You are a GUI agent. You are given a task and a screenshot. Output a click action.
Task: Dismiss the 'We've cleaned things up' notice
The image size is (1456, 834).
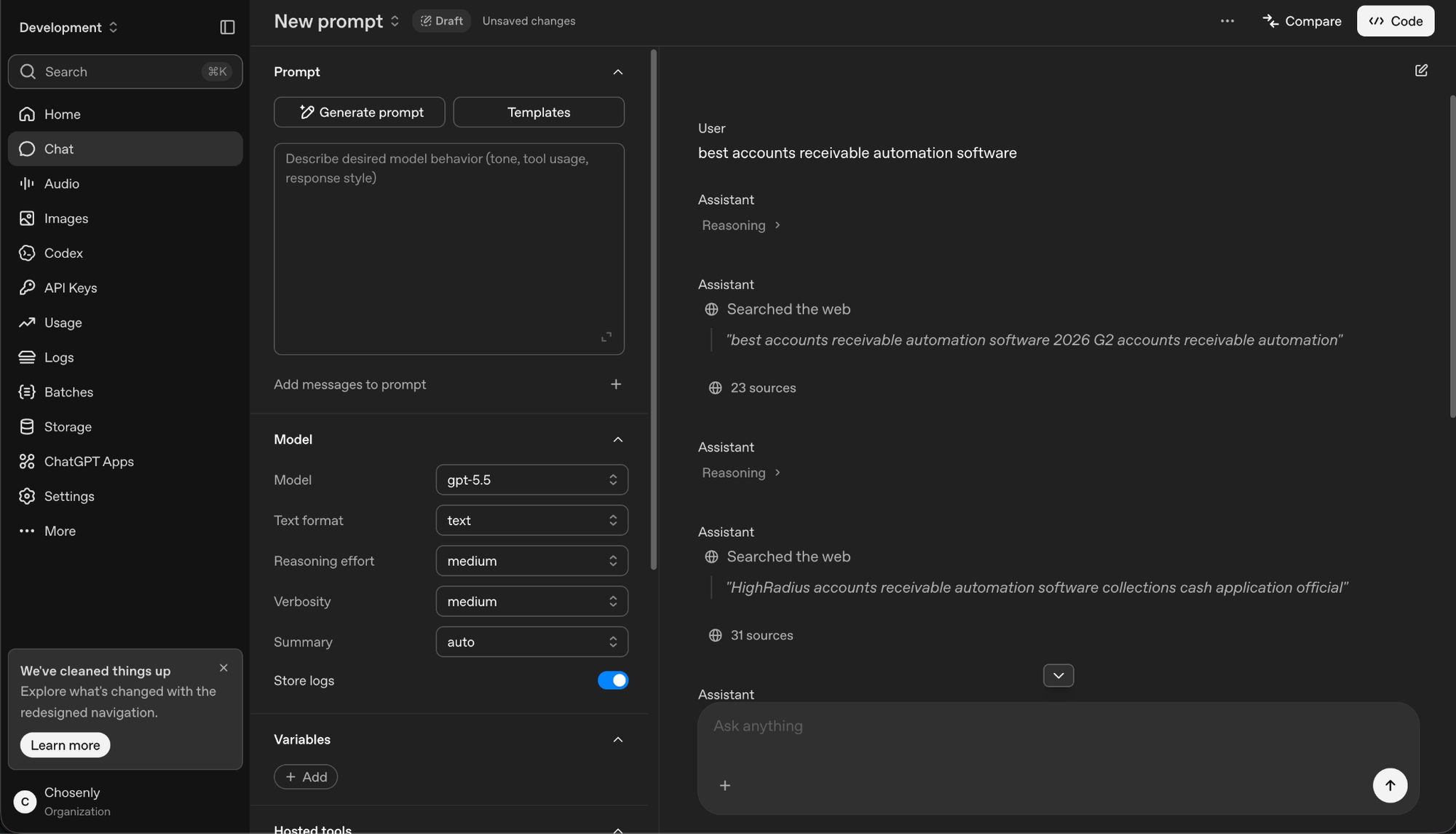223,668
